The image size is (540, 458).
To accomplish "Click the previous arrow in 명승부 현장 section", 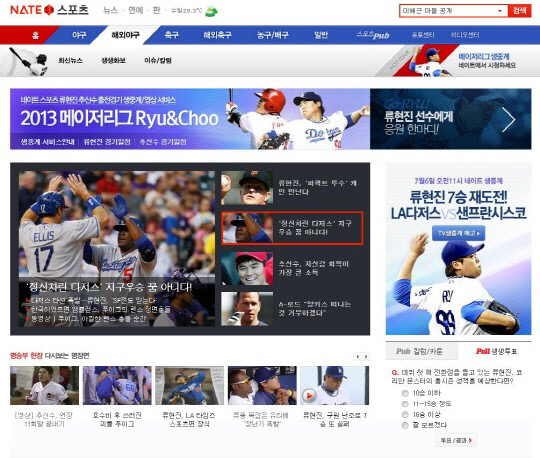I will pos(357,356).
